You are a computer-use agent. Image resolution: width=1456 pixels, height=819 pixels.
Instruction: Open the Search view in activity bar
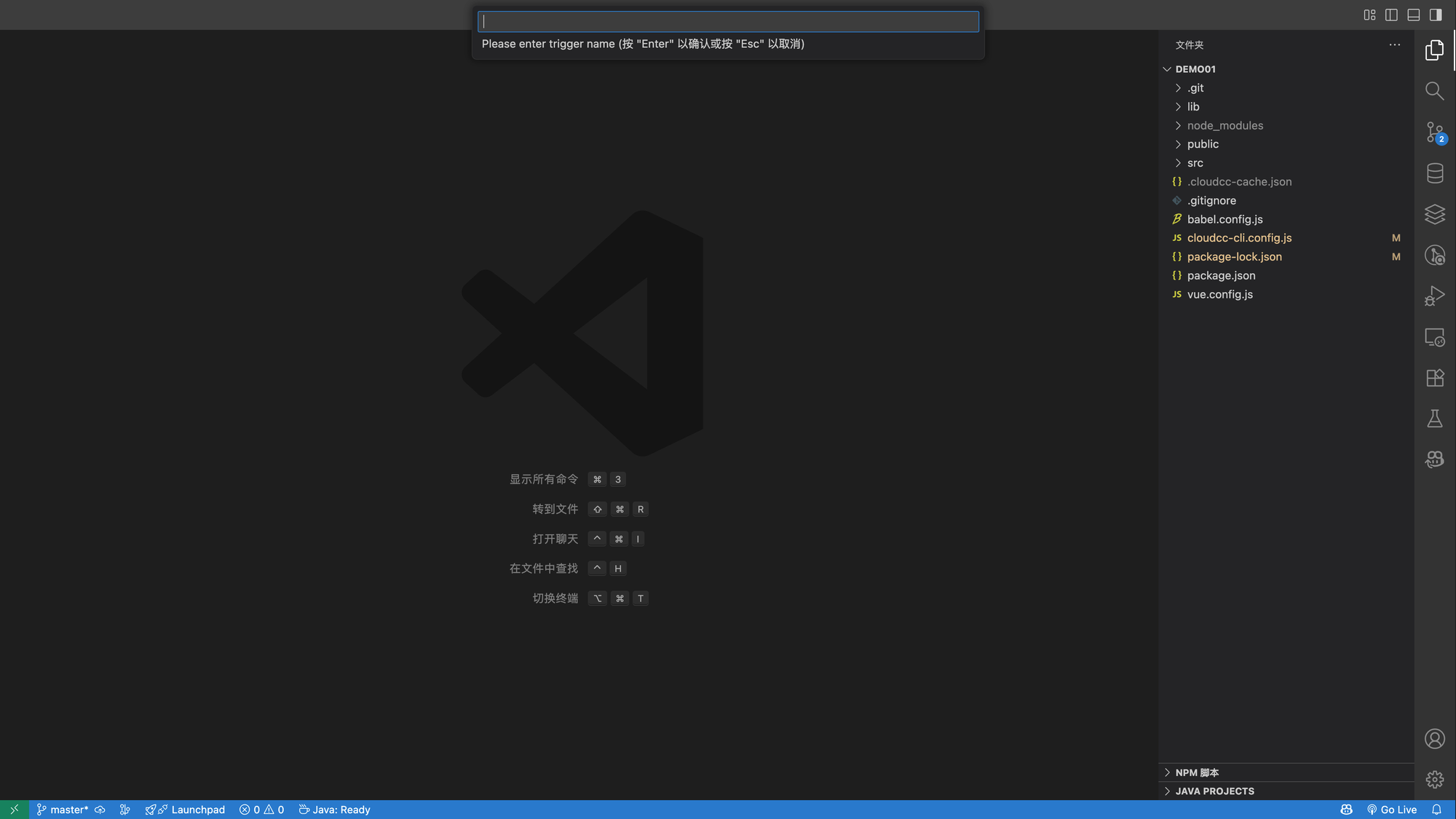tap(1434, 91)
